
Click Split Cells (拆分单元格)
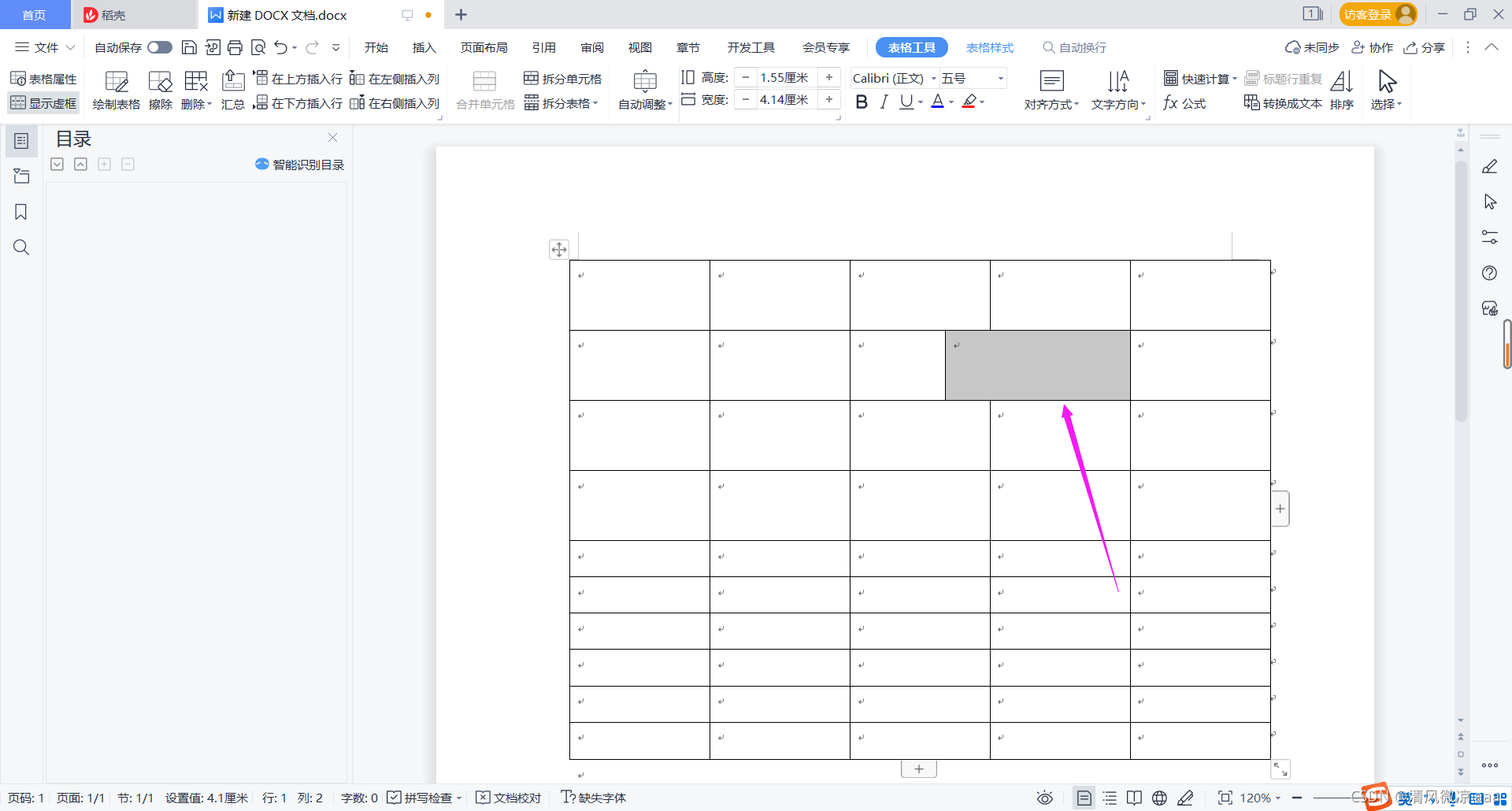point(563,79)
